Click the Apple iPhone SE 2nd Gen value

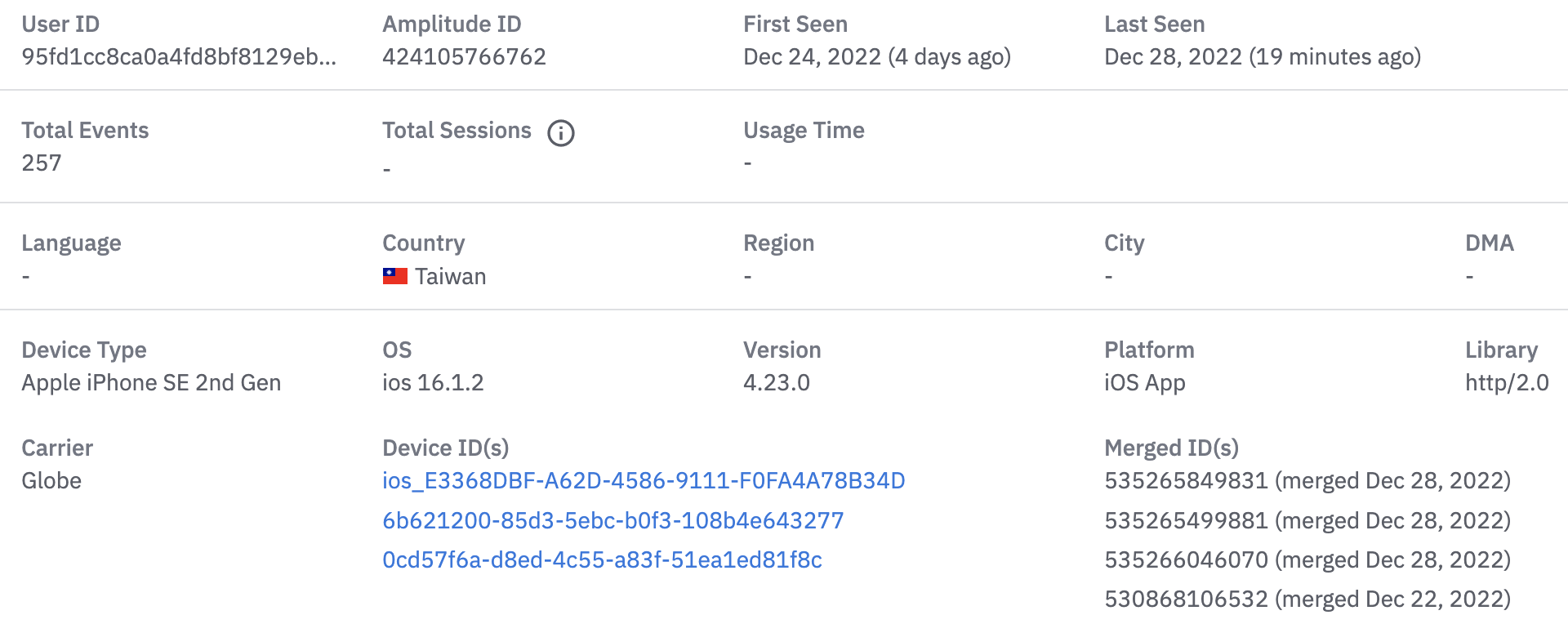point(151,382)
